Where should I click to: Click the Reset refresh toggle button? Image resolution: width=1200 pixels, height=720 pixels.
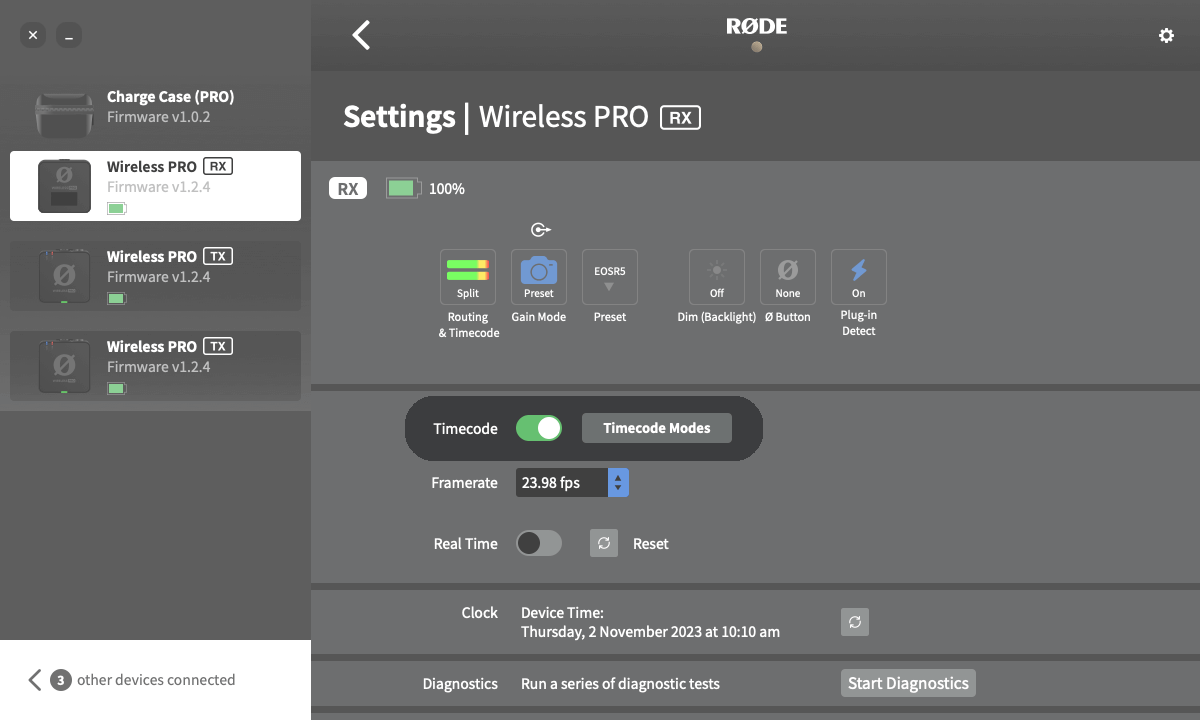pos(603,543)
